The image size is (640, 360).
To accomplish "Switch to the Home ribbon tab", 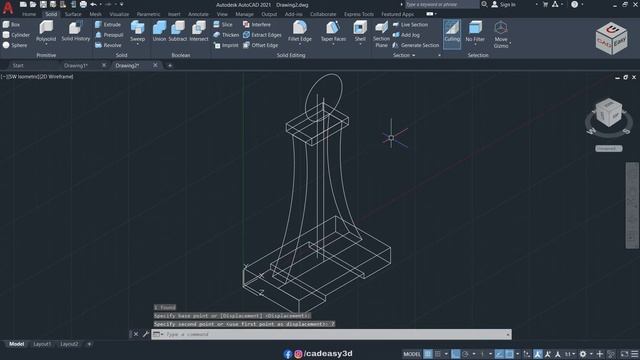I will [x=29, y=14].
